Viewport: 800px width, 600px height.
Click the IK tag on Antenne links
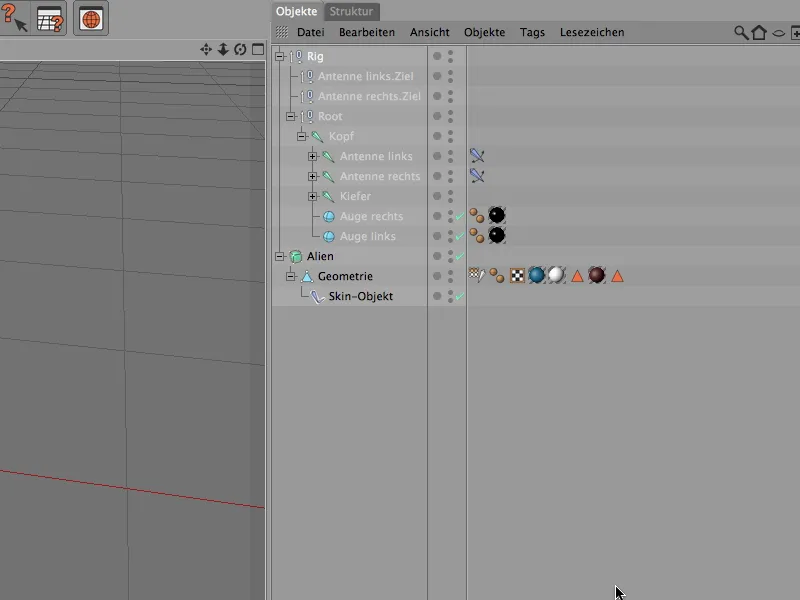477,156
